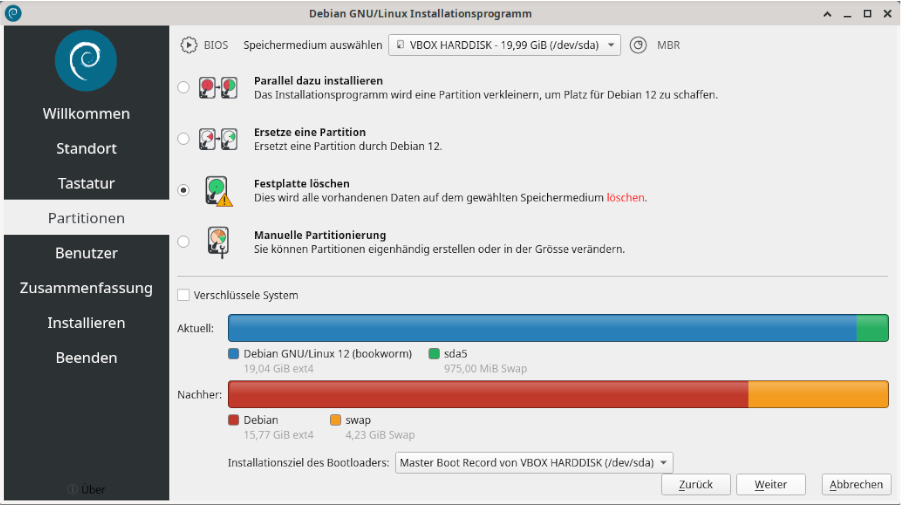Click the 'Manuelle Partitionierung' option title
901x505 pixels.
click(320, 235)
